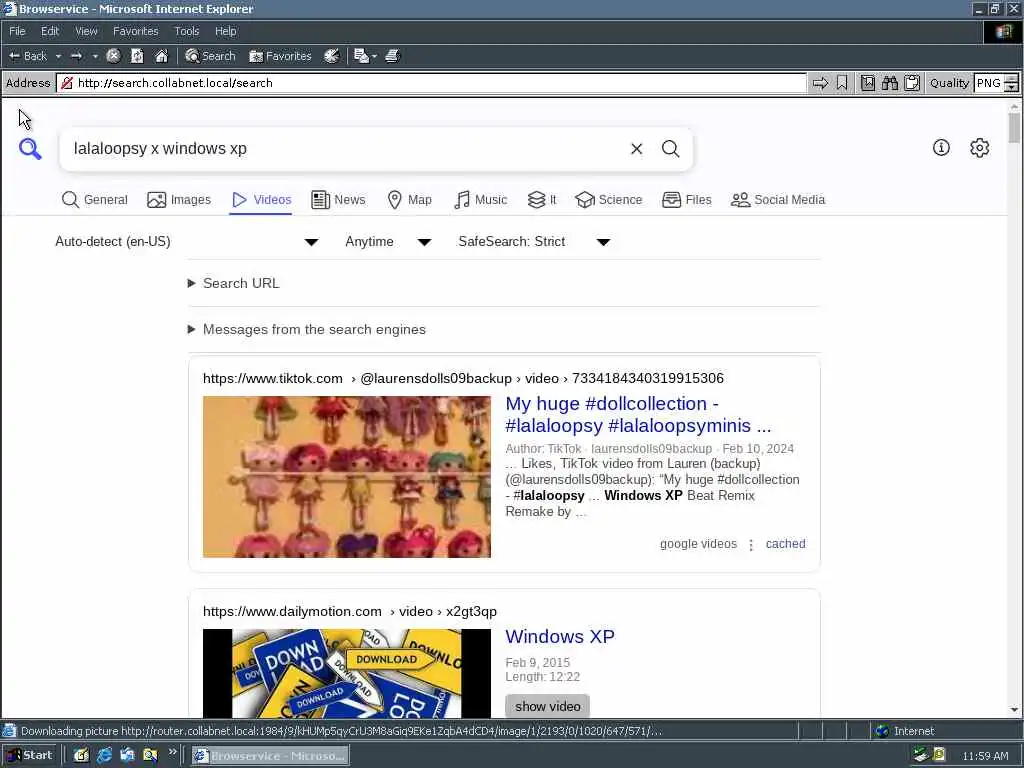This screenshot has width=1024, height=768.
Task: Open the Anytime time range dropdown
Action: point(388,242)
